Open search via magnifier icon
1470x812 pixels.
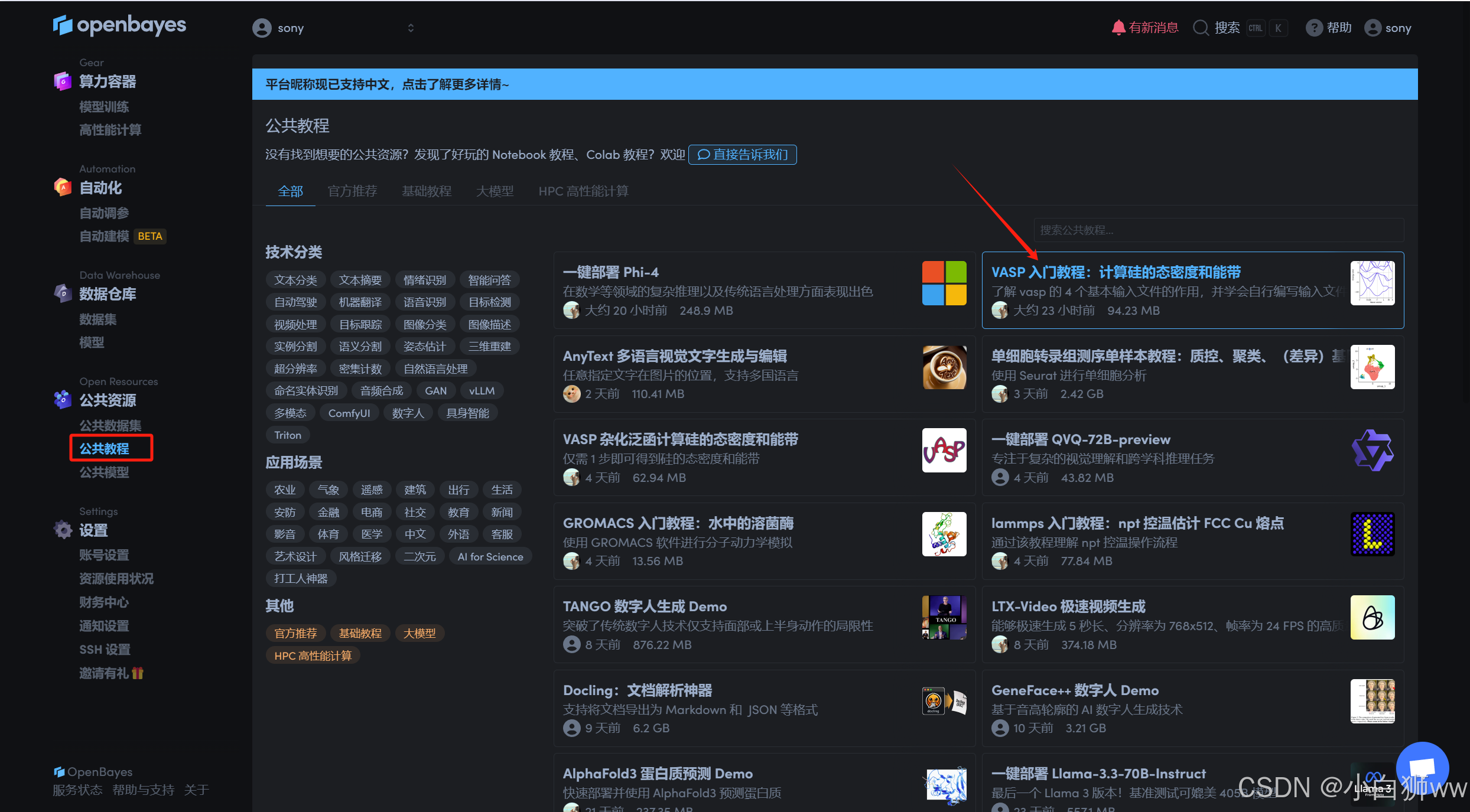(1201, 28)
